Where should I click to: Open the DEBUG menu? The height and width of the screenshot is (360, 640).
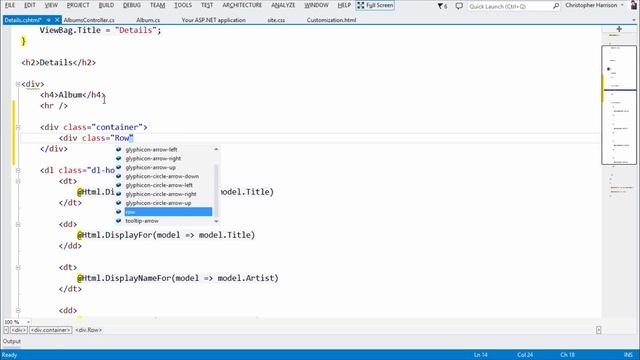[132, 5]
